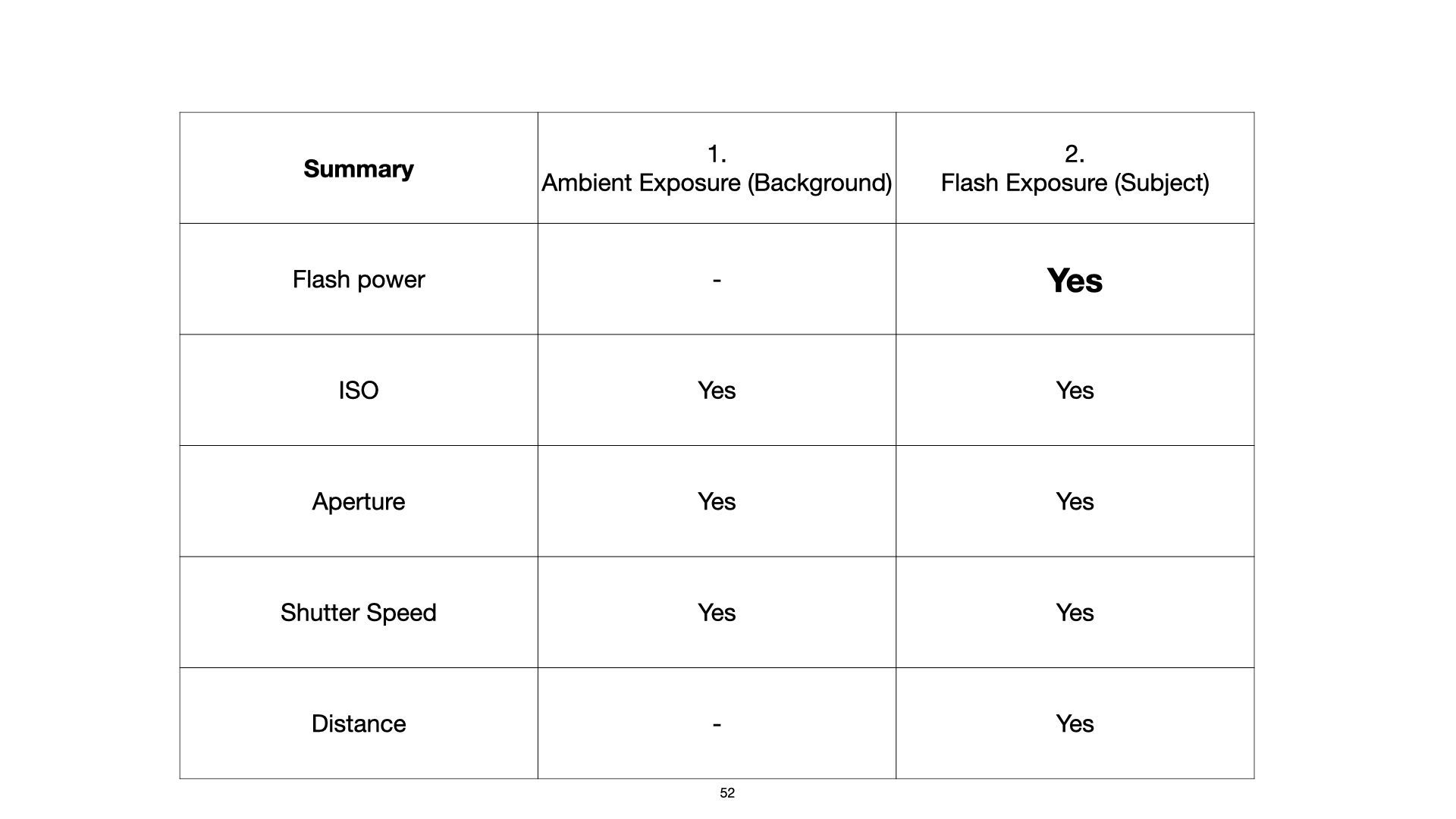Select the Aperture row label
Image resolution: width=1456 pixels, height=819 pixels.
pyautogui.click(x=358, y=501)
